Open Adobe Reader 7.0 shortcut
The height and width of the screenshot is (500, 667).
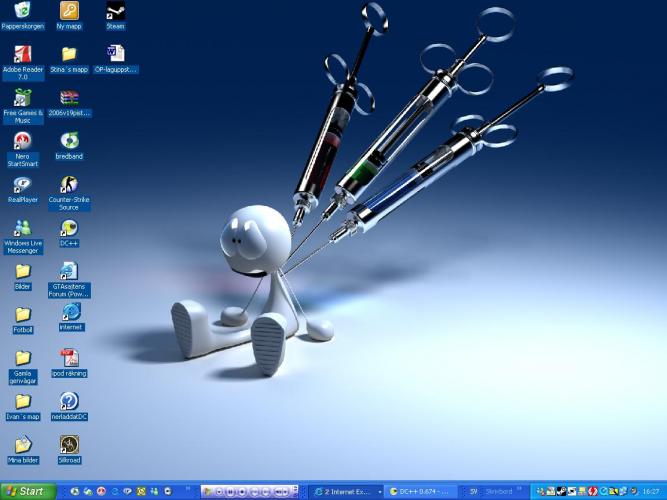[23, 54]
